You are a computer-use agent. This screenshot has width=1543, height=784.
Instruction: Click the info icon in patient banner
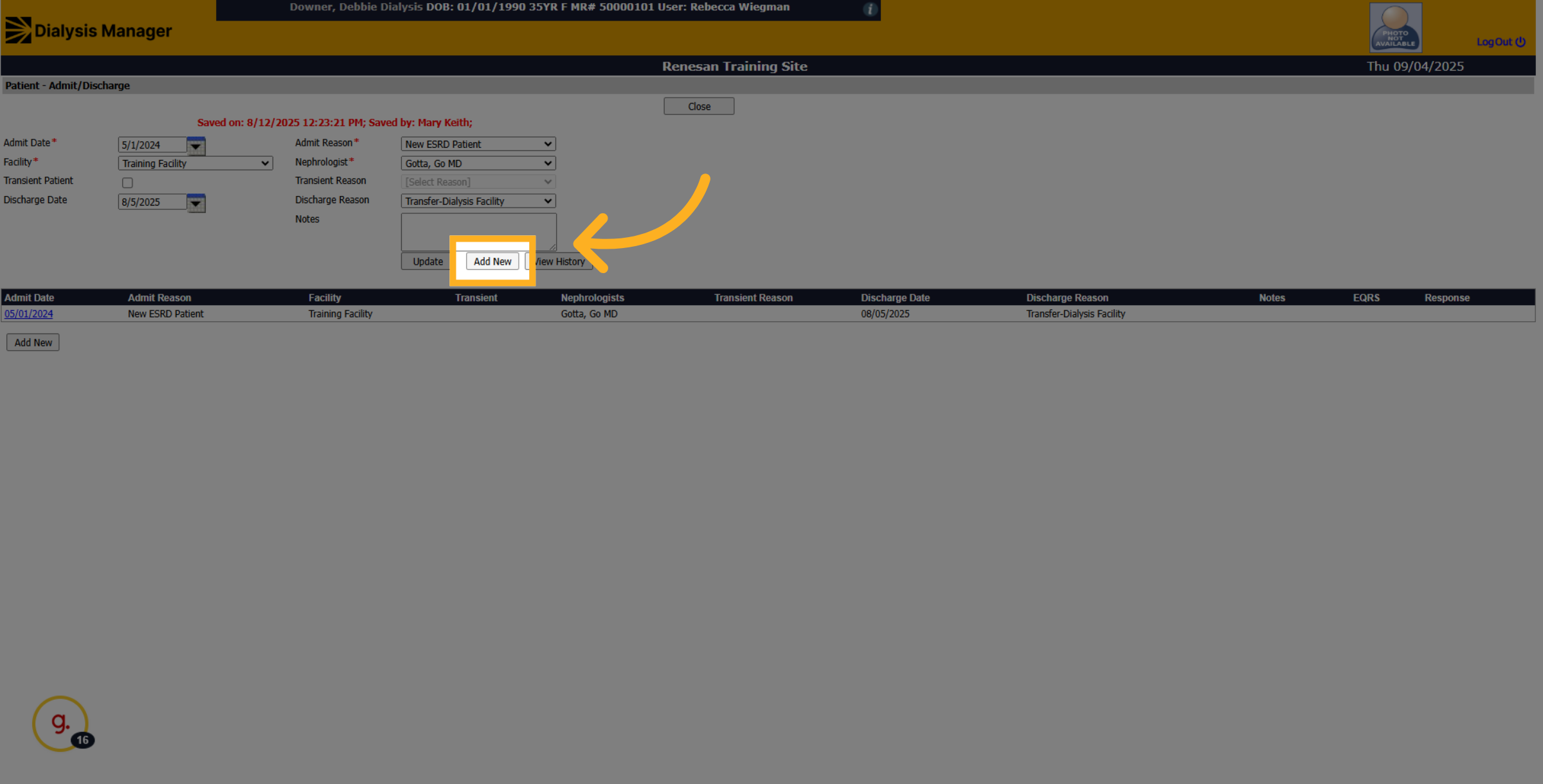(870, 9)
